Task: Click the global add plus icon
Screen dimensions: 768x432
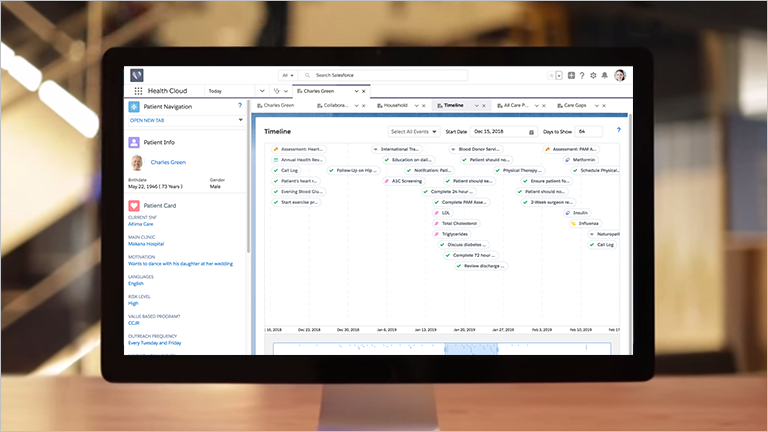Action: [571, 75]
